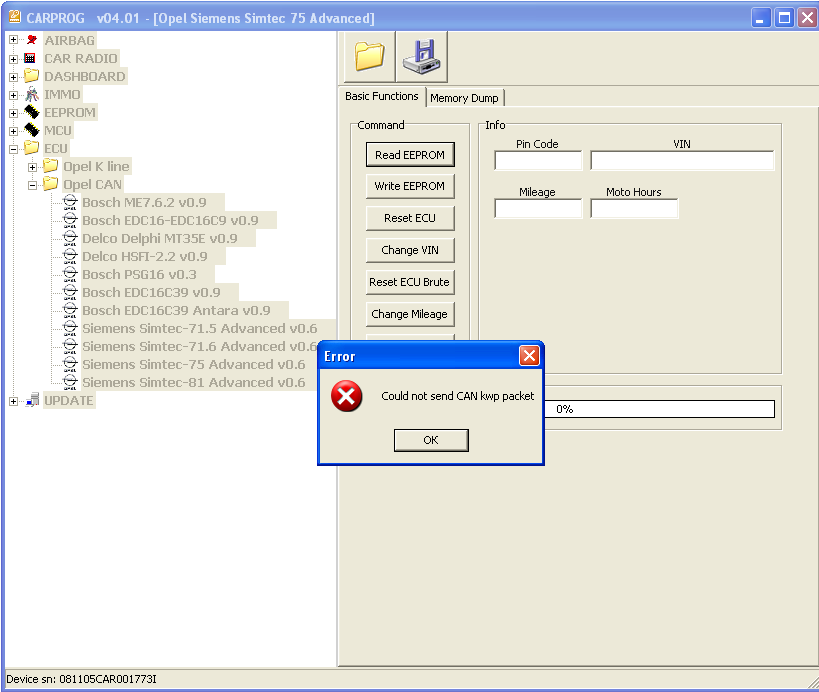819x692 pixels.
Task: Click the DASHBOARD folder icon
Action: coord(31,76)
